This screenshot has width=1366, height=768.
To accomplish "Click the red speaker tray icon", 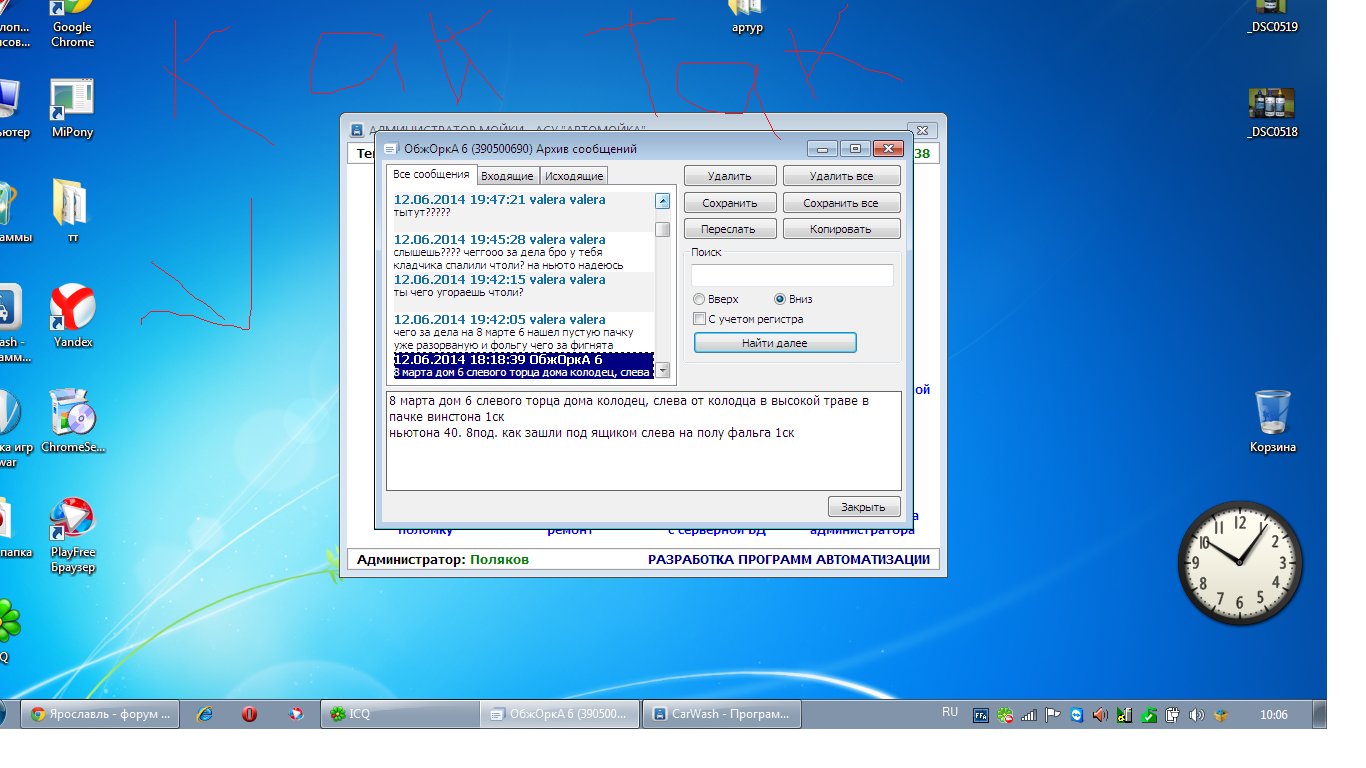I will pyautogui.click(x=1100, y=715).
